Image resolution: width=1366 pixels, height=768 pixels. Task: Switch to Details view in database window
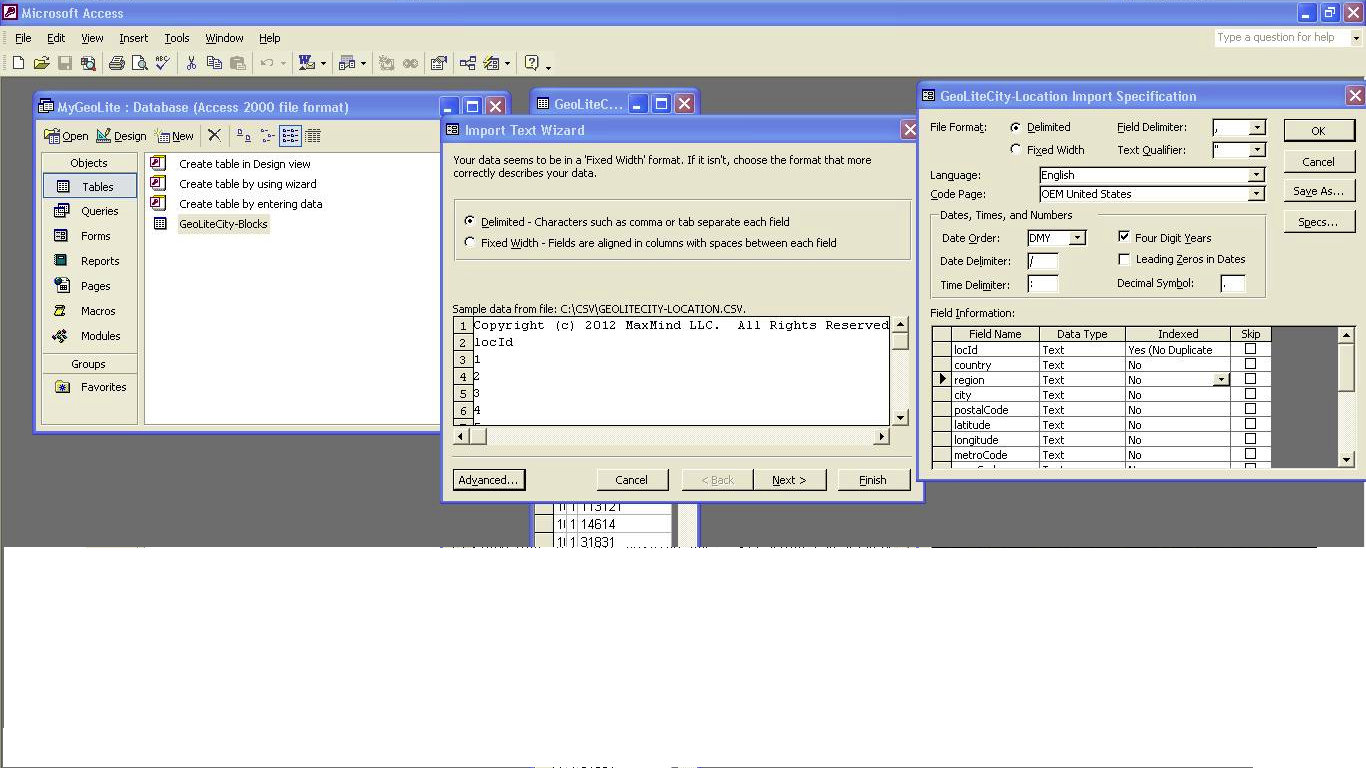[x=313, y=135]
